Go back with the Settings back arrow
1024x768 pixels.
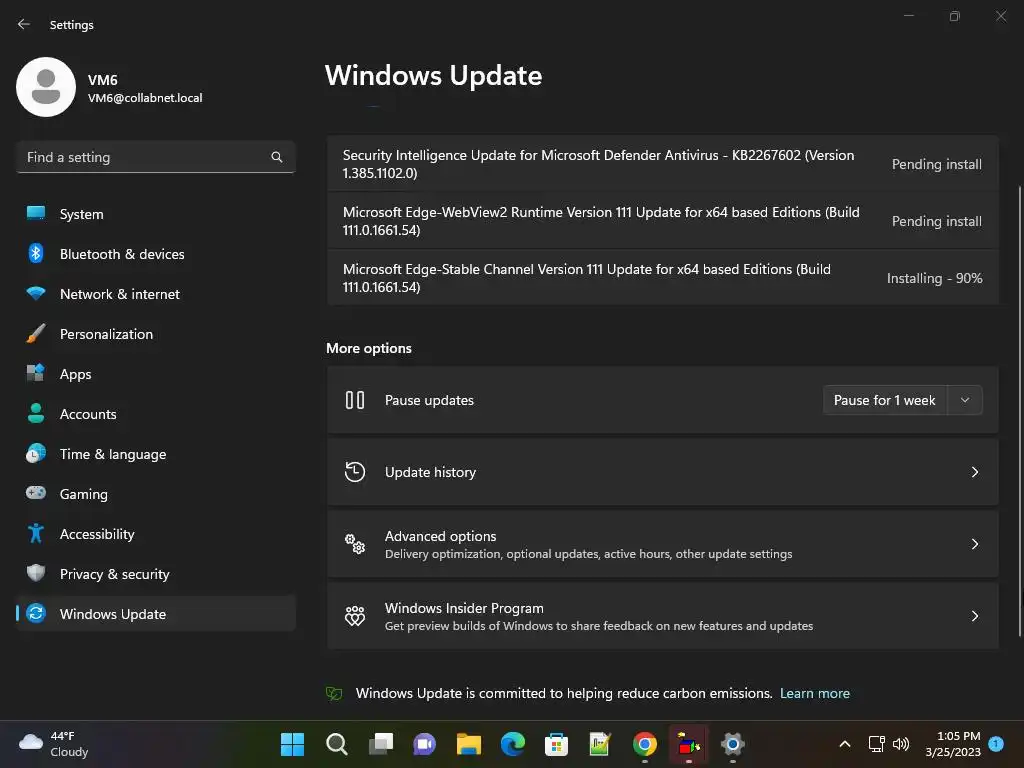click(24, 24)
